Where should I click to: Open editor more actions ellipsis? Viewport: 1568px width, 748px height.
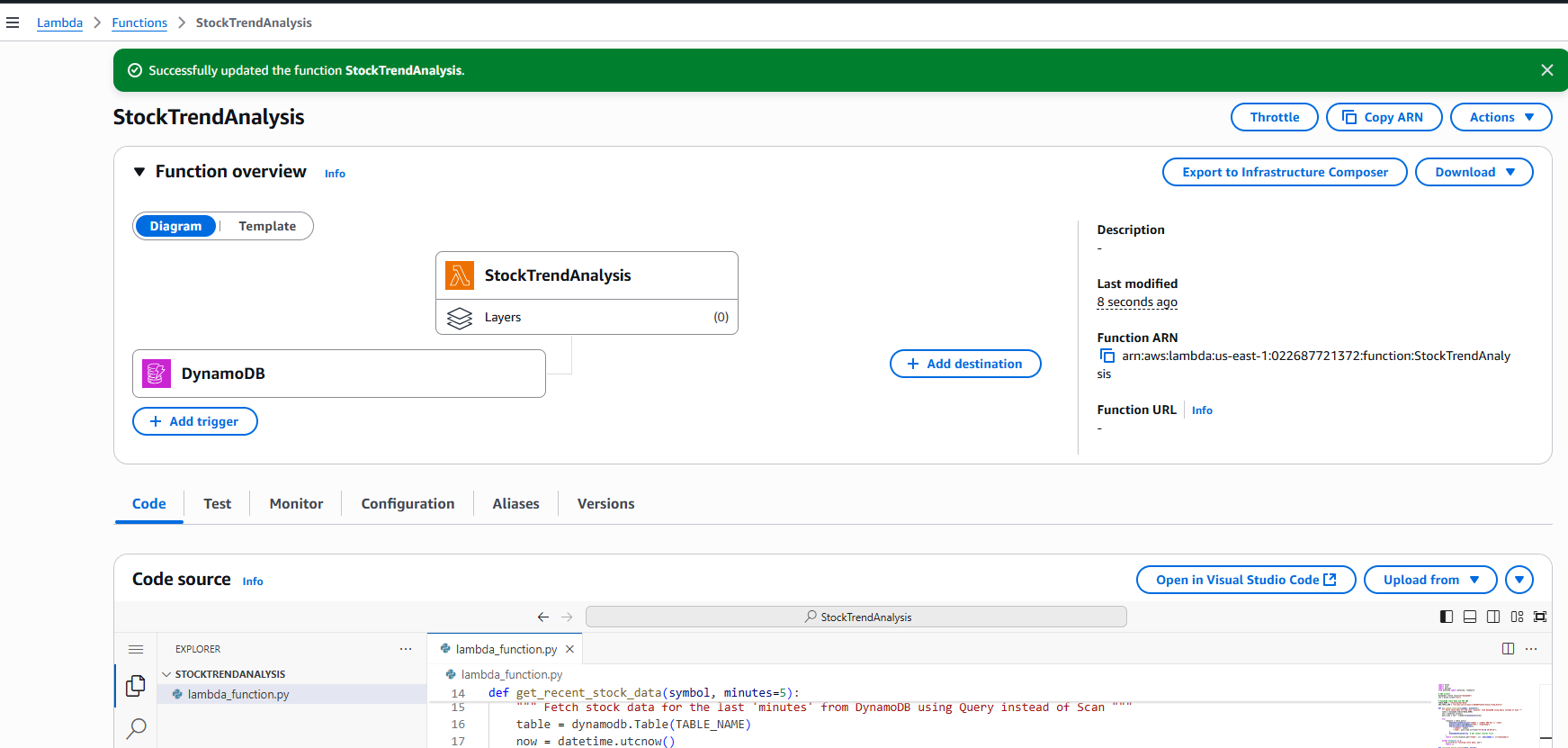1531,649
